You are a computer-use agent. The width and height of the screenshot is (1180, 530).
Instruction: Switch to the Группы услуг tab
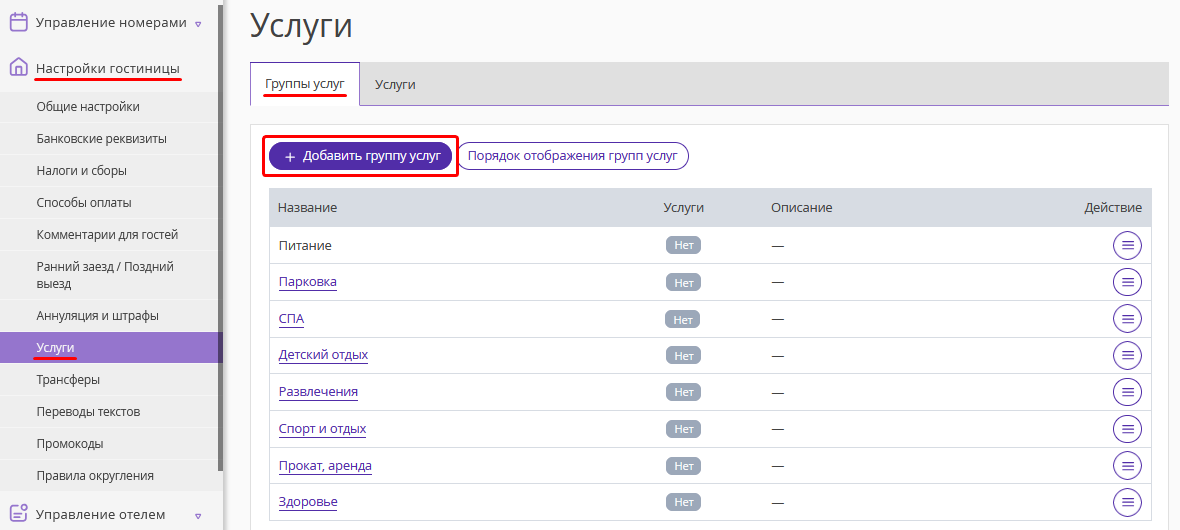(305, 84)
